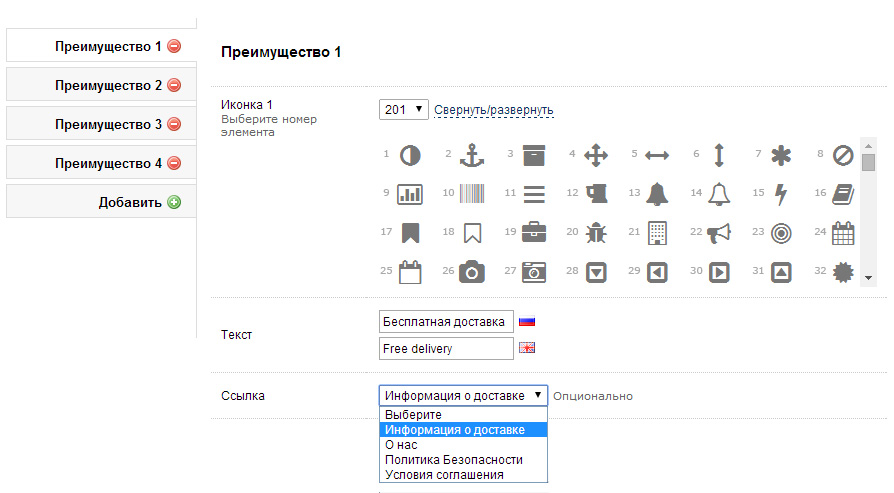Select О нас from the dropdown list

click(x=401, y=444)
